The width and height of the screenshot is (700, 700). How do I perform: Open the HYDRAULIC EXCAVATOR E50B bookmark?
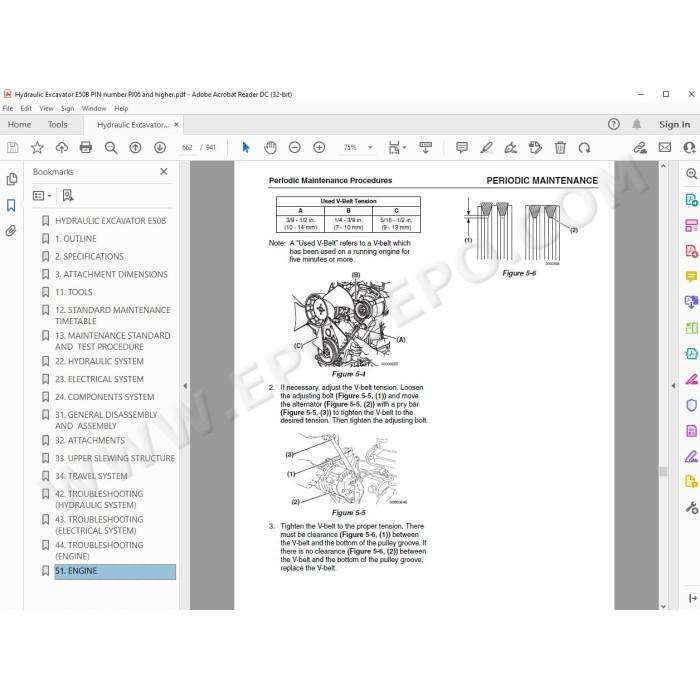(110, 221)
